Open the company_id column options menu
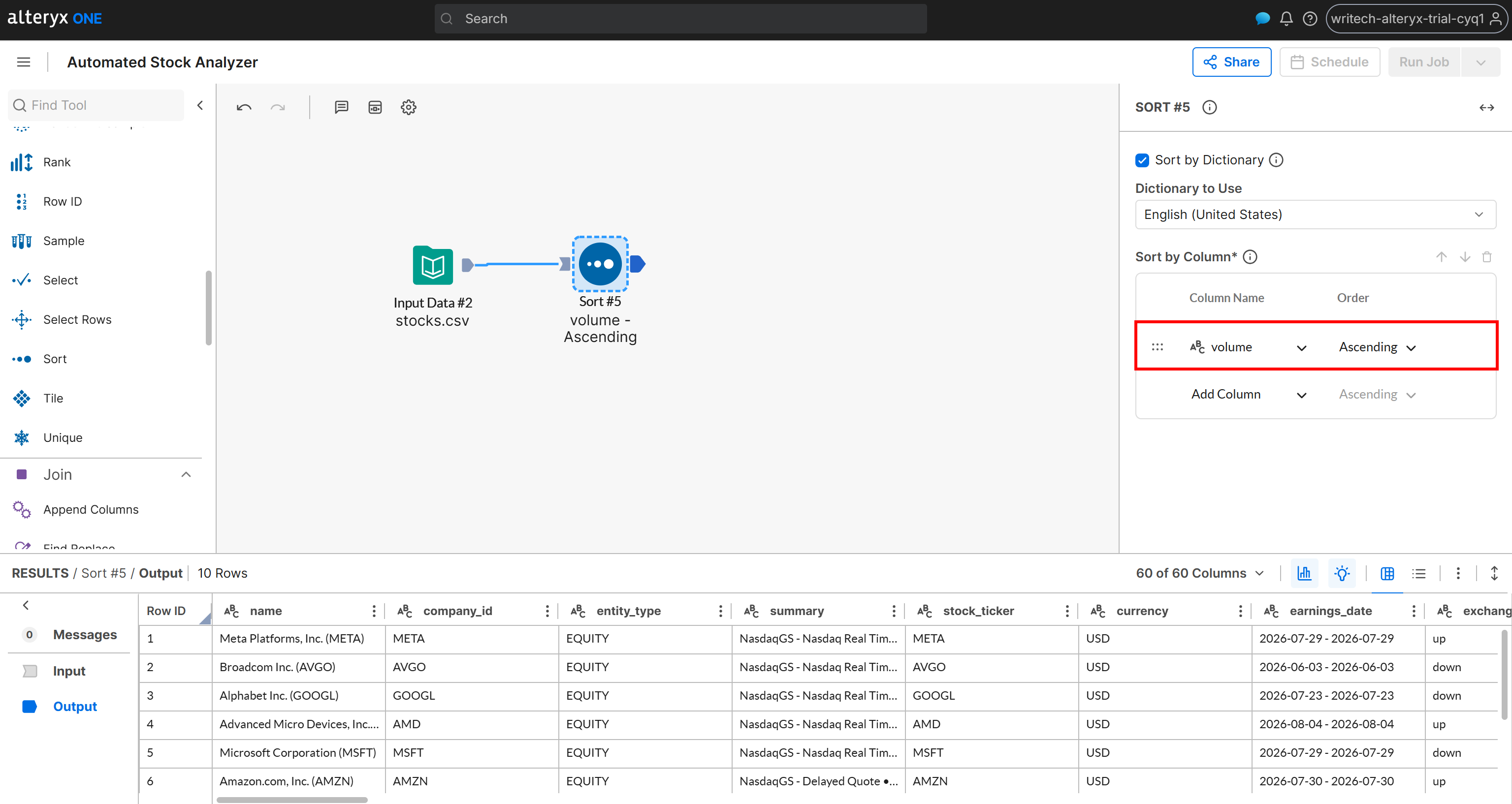Image resolution: width=1512 pixels, height=804 pixels. 547,611
